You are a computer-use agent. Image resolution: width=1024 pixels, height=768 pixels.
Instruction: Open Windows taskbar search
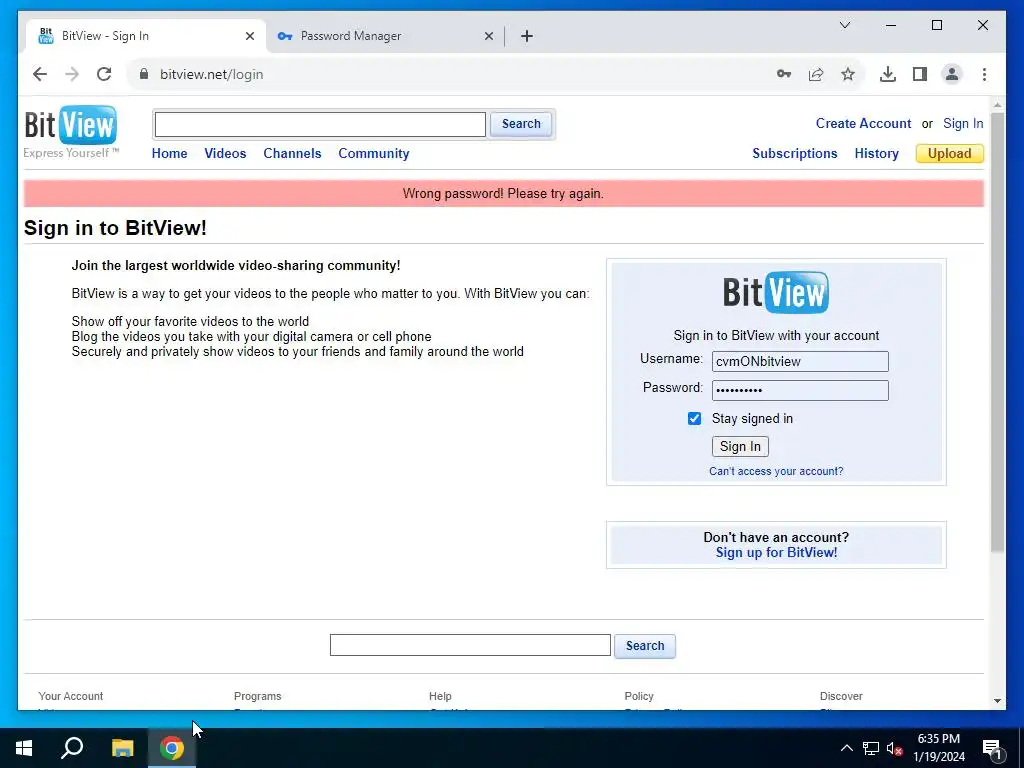[72, 748]
